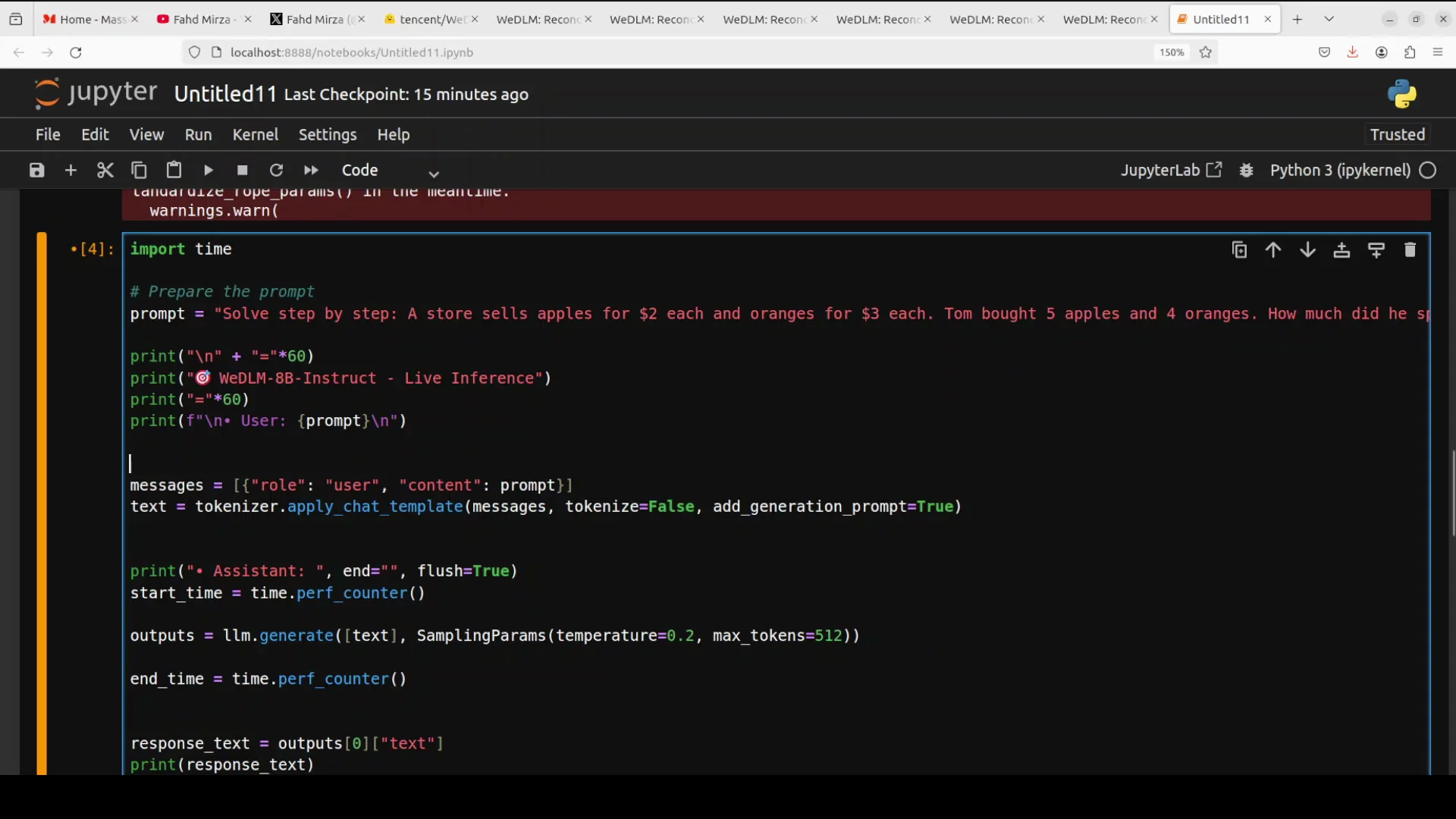Open the Code cell type dropdown
This screenshot has width=1456, height=819.
[390, 171]
